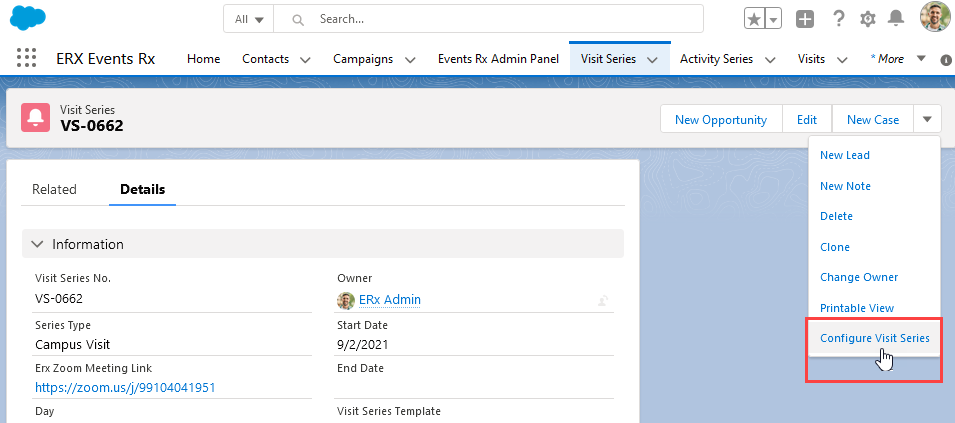Click the Salesforce cloud logo
This screenshot has height=423, width=955.
click(29, 19)
